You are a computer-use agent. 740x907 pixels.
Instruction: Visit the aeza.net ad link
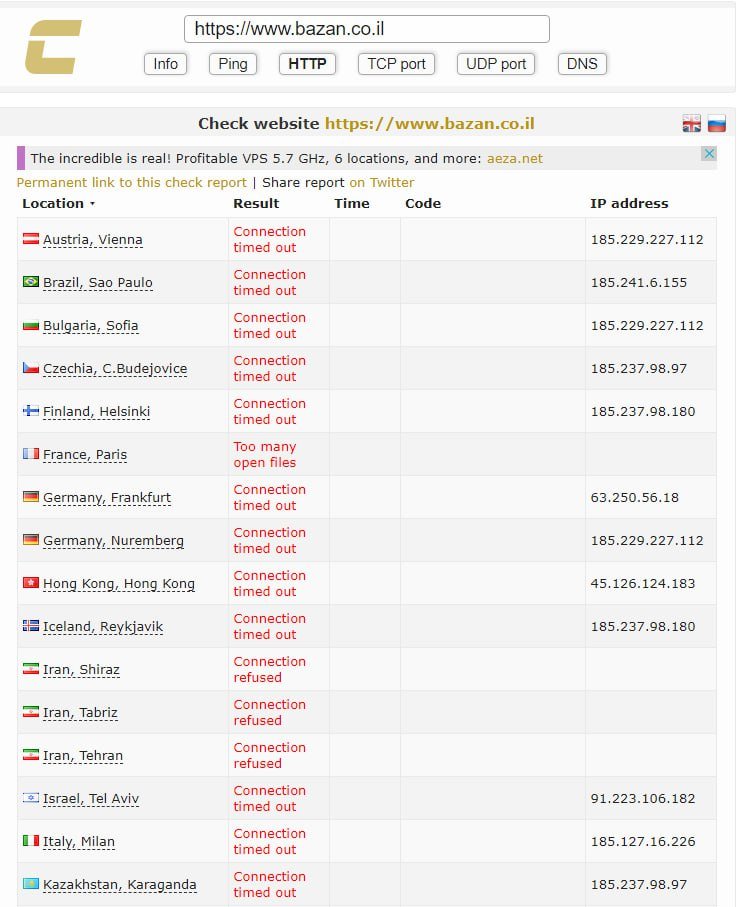point(515,158)
